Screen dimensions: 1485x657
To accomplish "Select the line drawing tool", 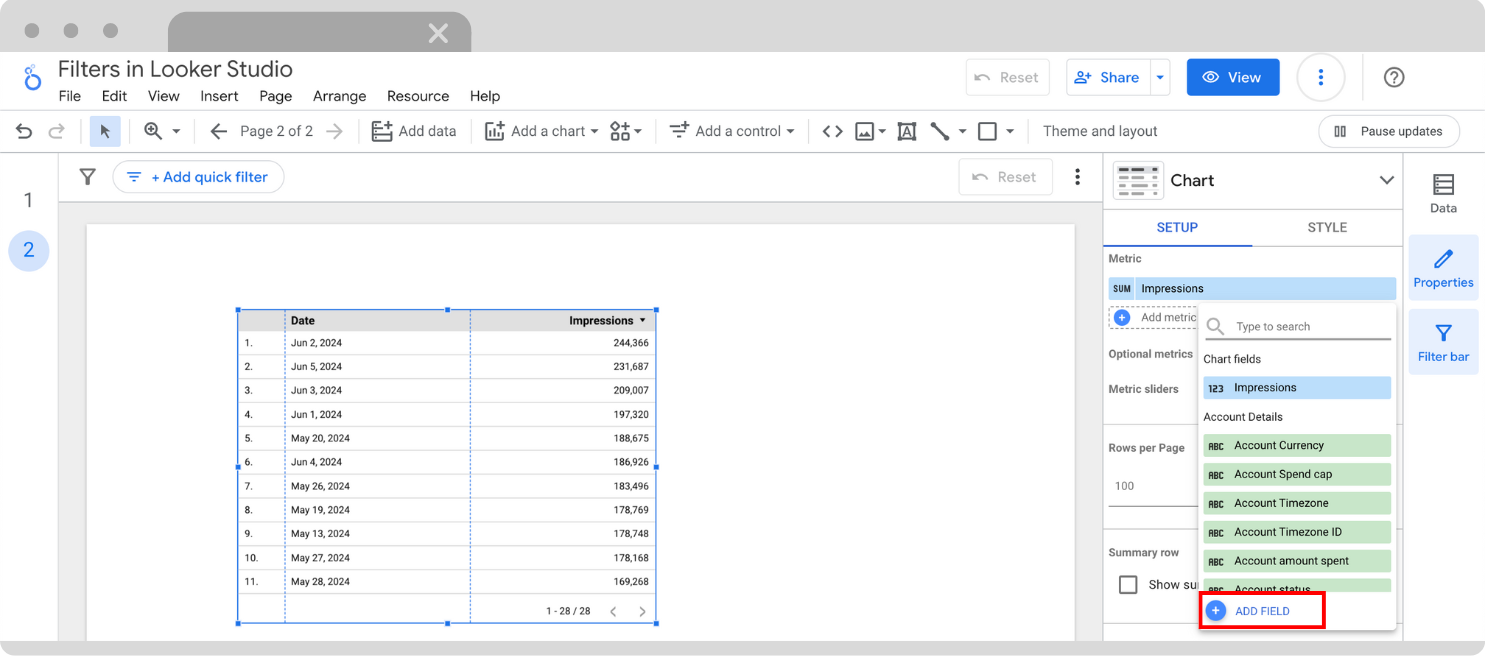I will [x=941, y=131].
